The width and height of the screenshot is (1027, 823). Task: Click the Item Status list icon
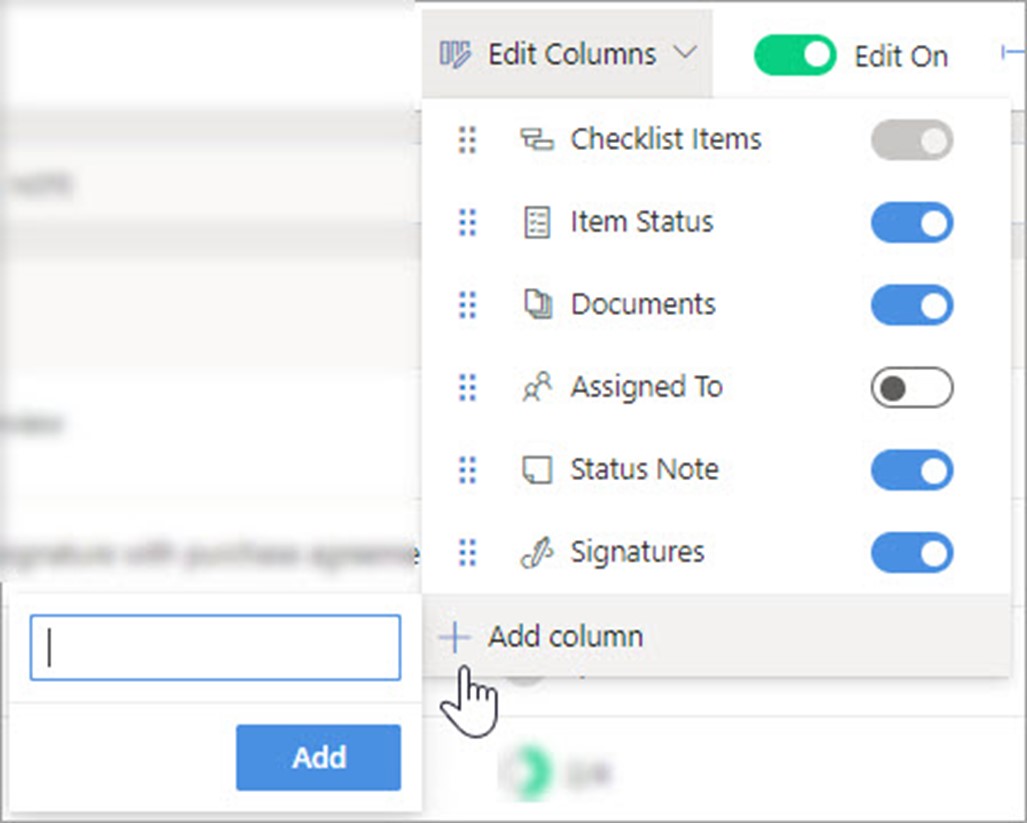click(537, 222)
